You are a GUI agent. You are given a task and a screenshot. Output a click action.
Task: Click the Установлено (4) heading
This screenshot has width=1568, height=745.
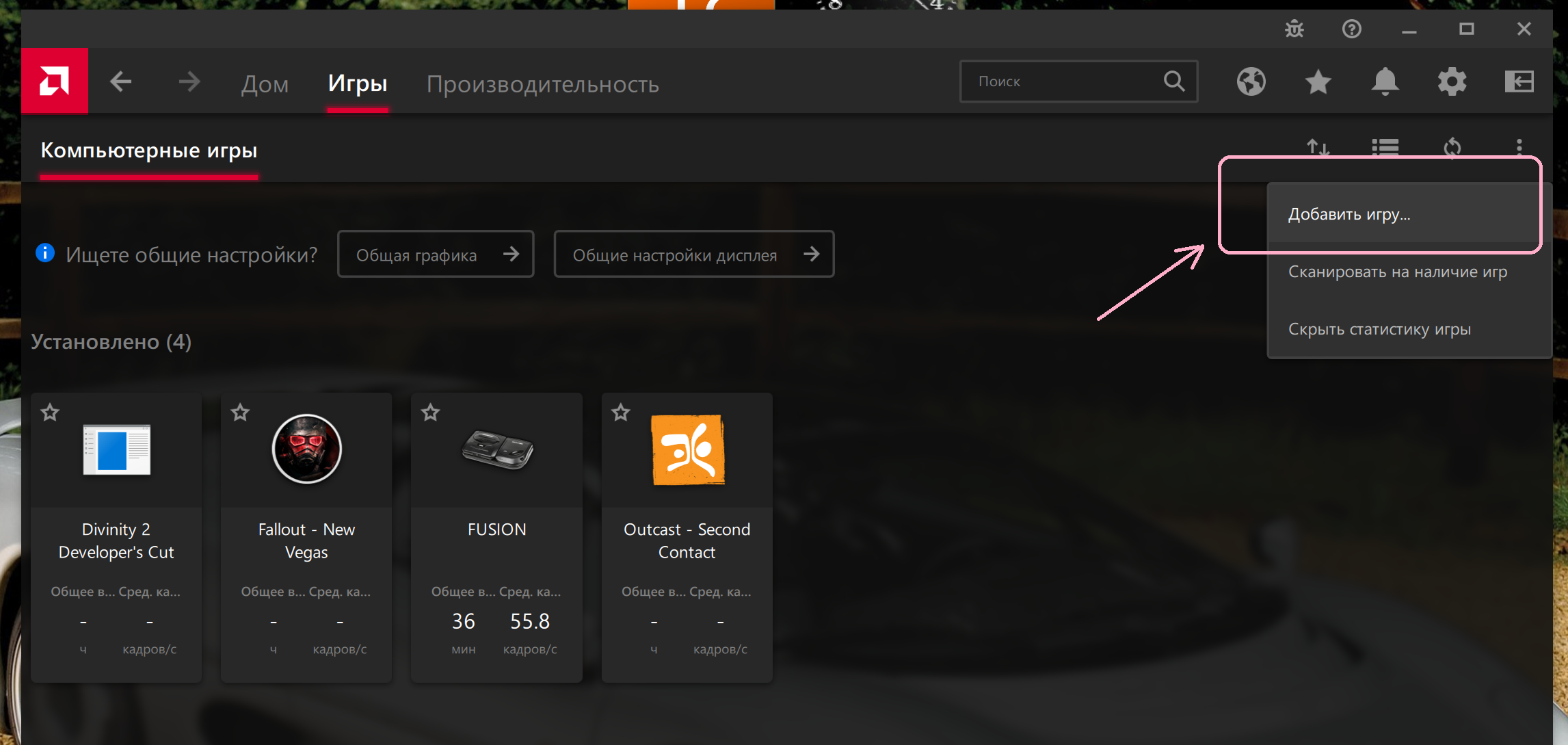111,341
